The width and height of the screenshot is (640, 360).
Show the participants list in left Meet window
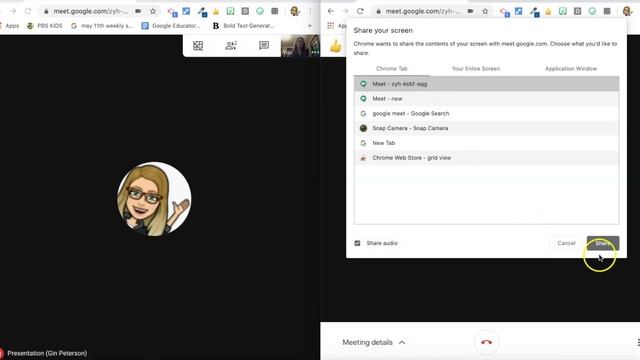click(231, 46)
